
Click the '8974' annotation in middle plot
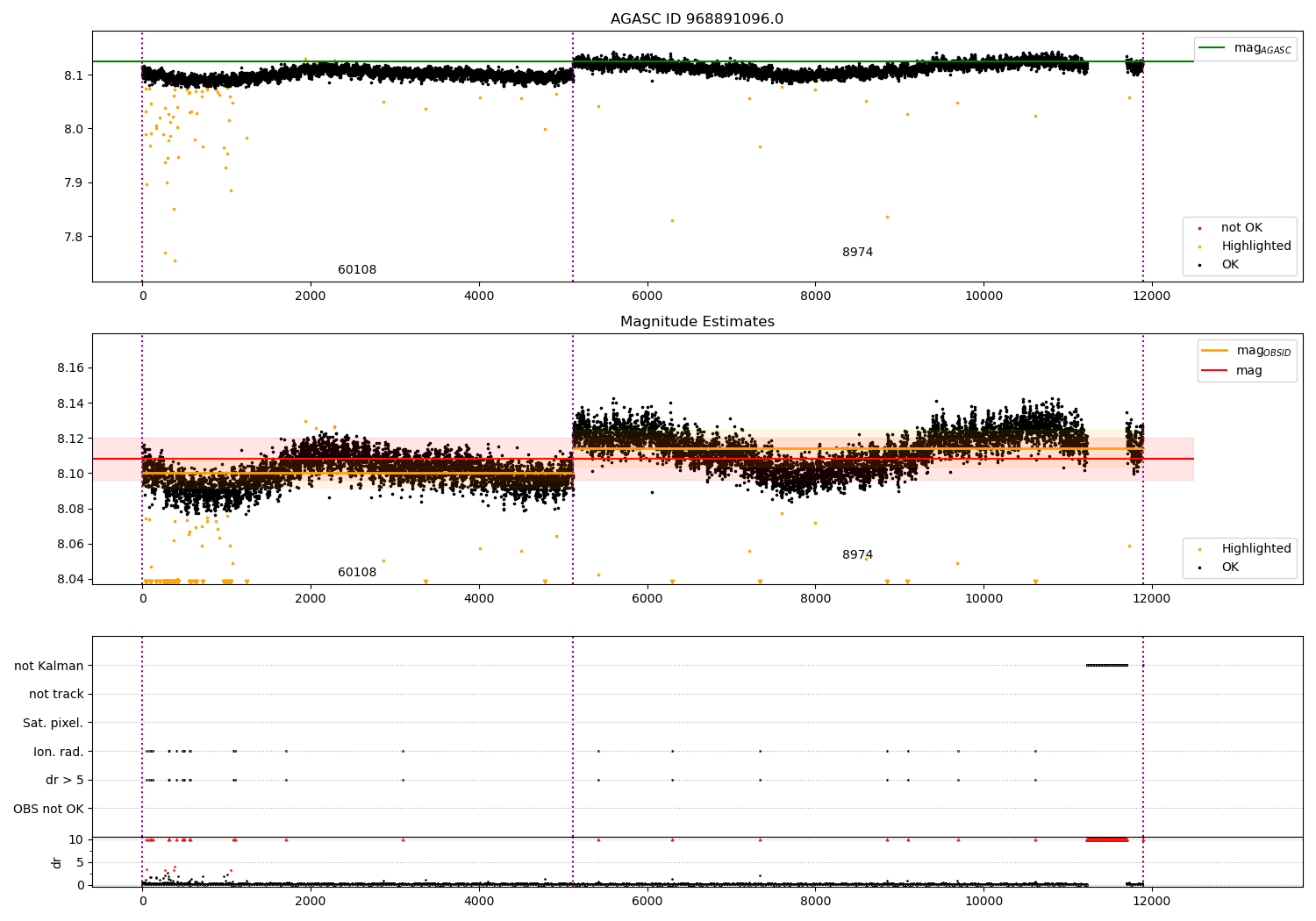(858, 555)
